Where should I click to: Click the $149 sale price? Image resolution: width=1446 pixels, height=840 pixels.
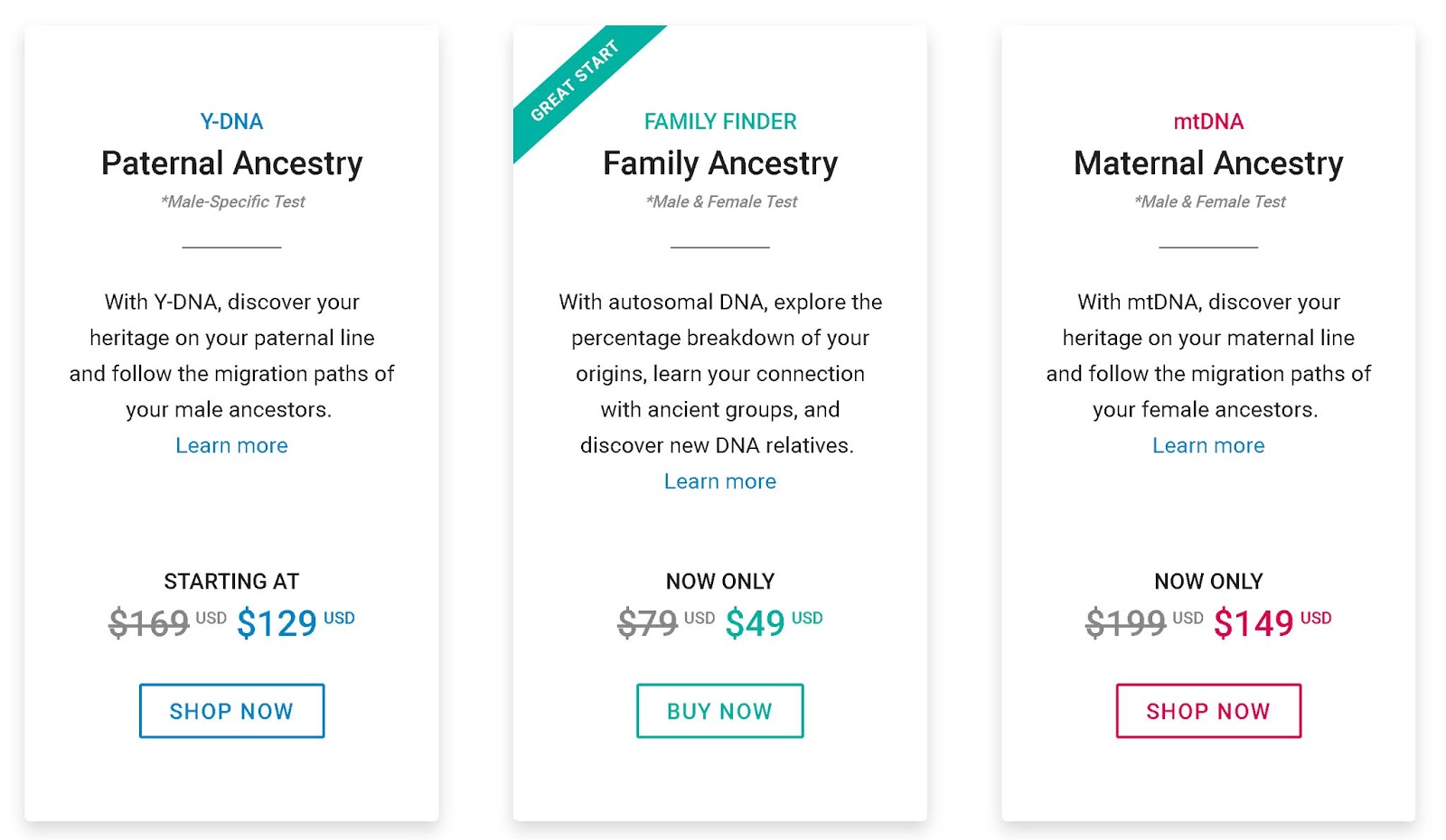1254,623
